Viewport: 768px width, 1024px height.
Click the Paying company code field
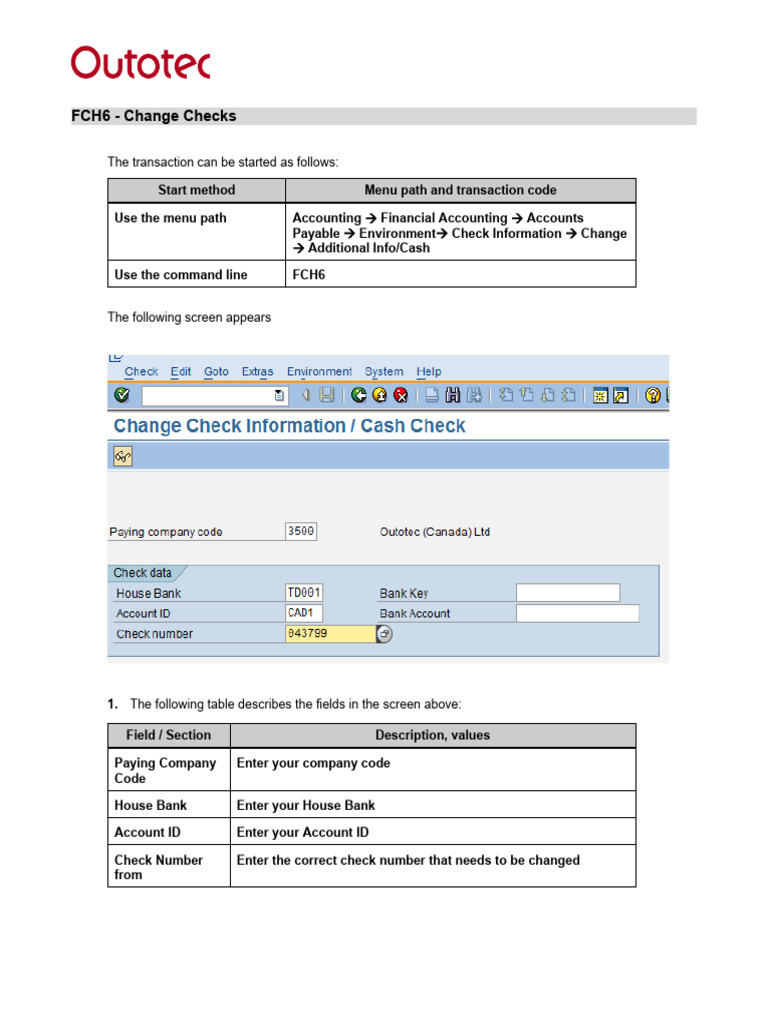click(x=301, y=532)
